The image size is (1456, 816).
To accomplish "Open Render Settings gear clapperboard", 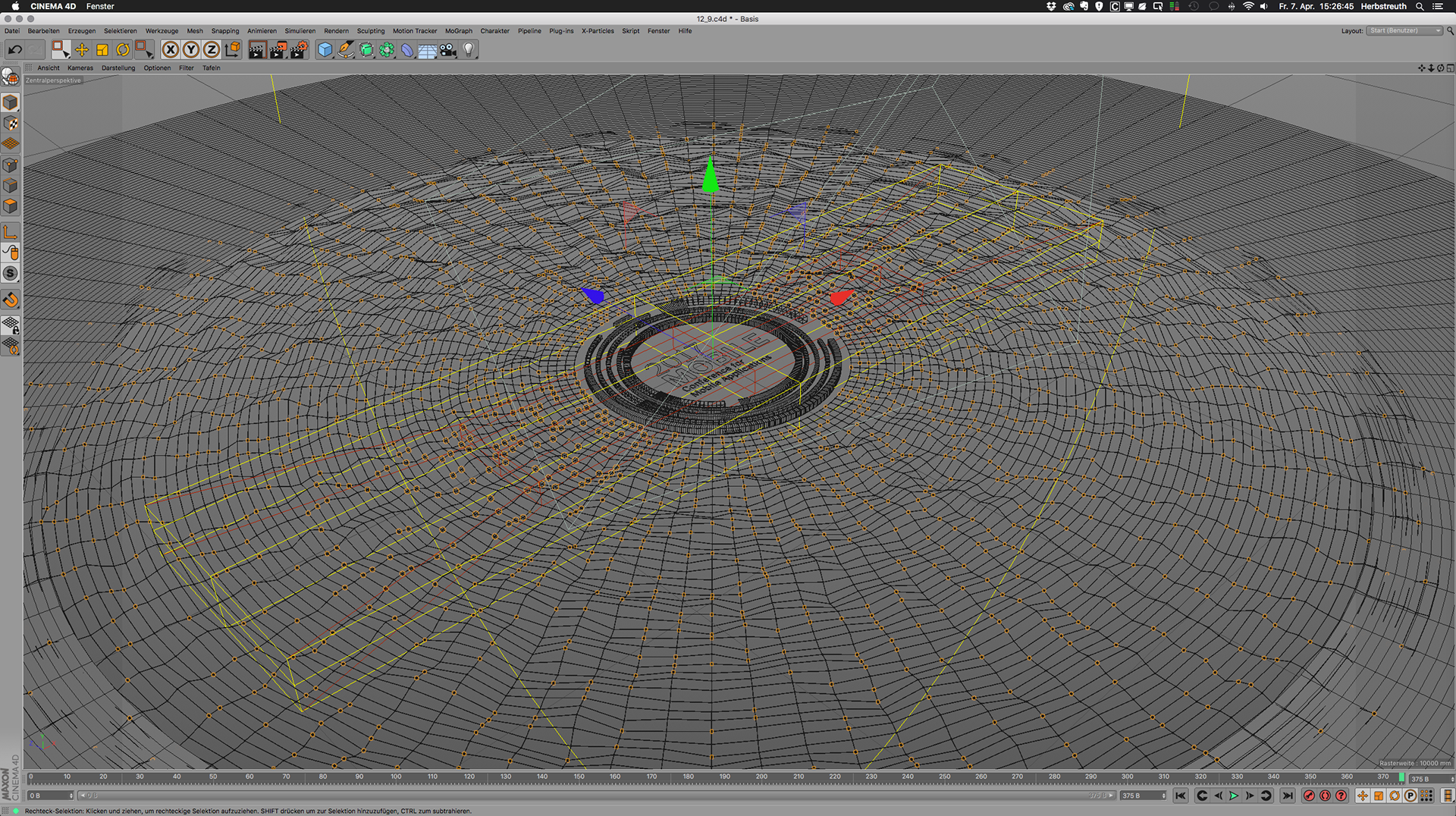I will tap(299, 50).
